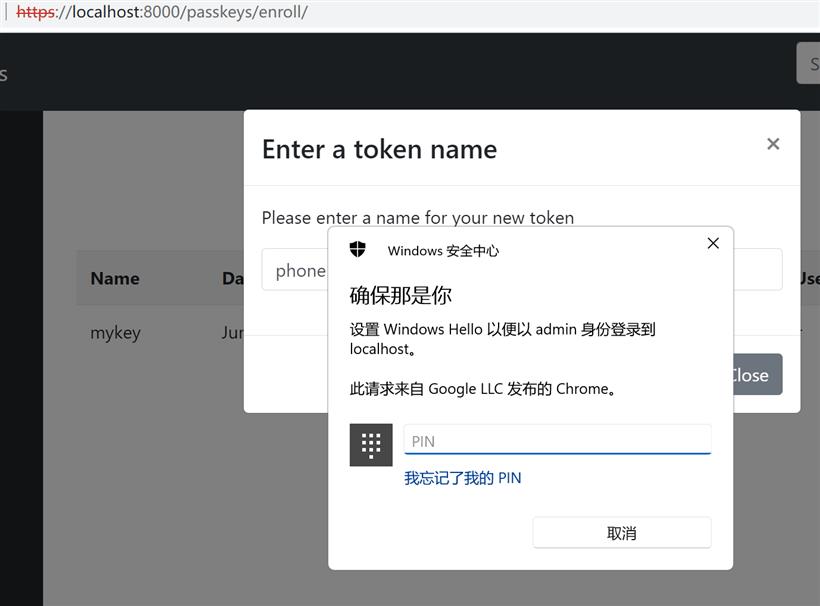Click the Windows Hello setup message
The image size is (820, 606).
(x=502, y=339)
